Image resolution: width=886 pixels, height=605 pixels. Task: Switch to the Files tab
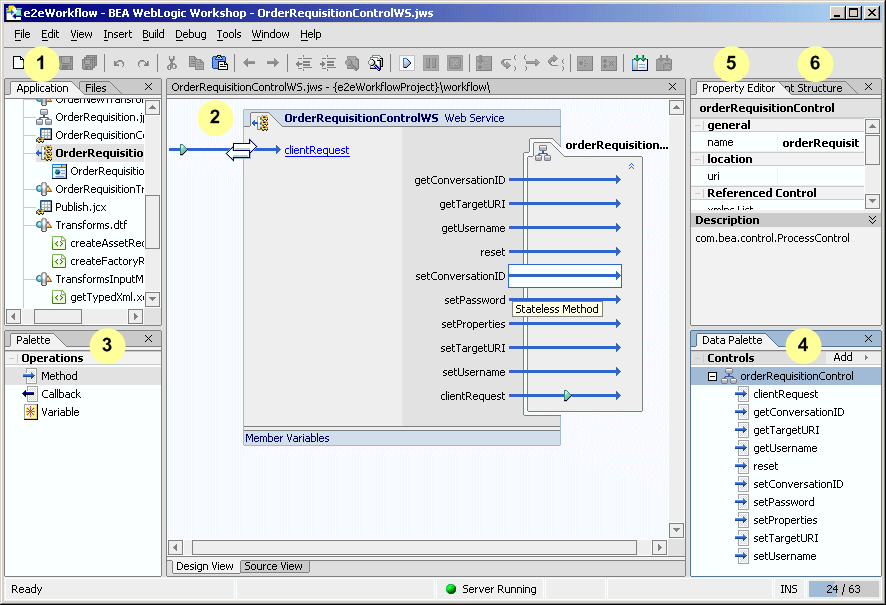point(96,88)
